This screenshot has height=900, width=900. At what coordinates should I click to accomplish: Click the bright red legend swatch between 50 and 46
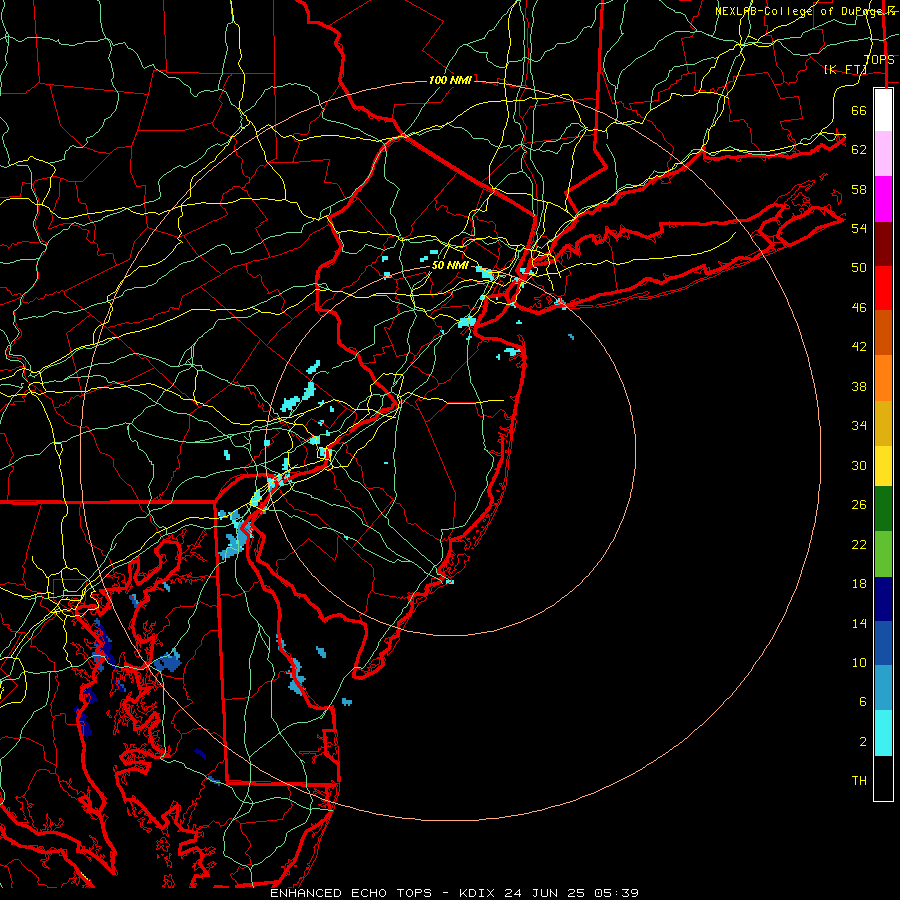point(883,288)
